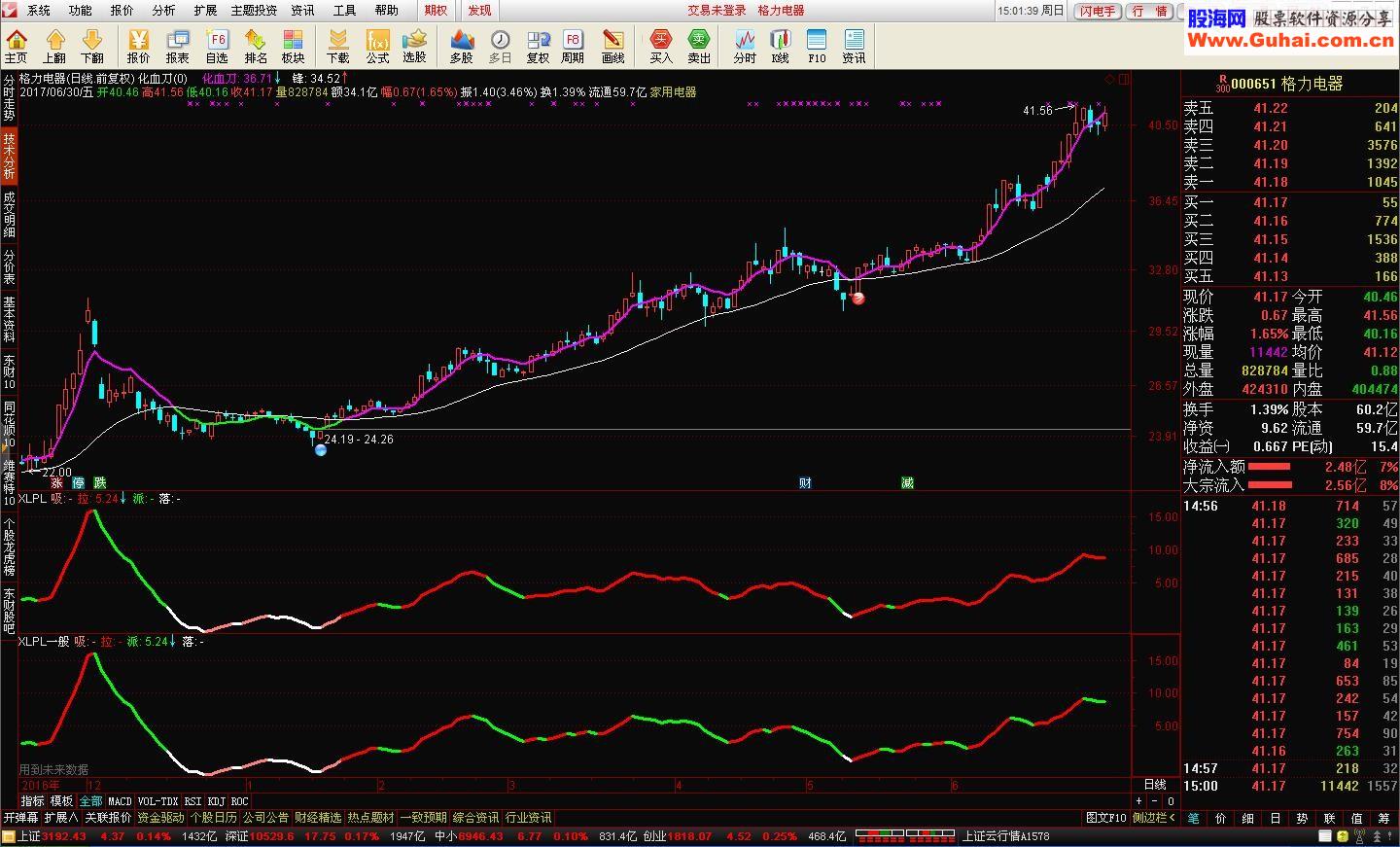The image size is (1400, 847).
Task: Click the 行情 market button at top right
Action: pos(1151,11)
